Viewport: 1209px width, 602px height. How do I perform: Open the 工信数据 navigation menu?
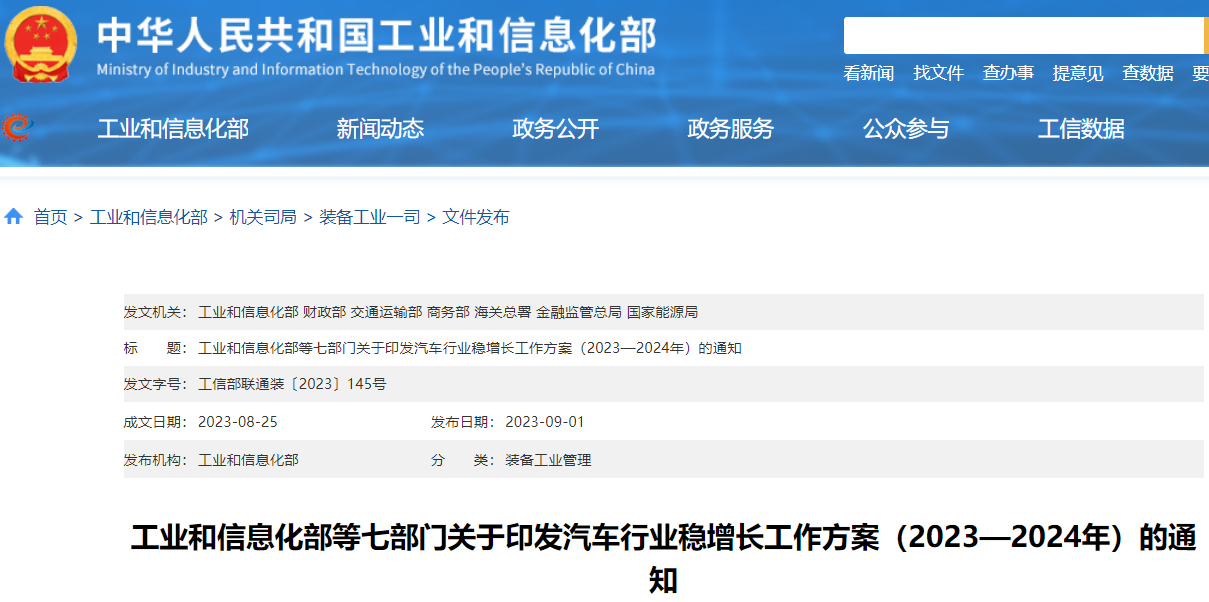click(1082, 128)
